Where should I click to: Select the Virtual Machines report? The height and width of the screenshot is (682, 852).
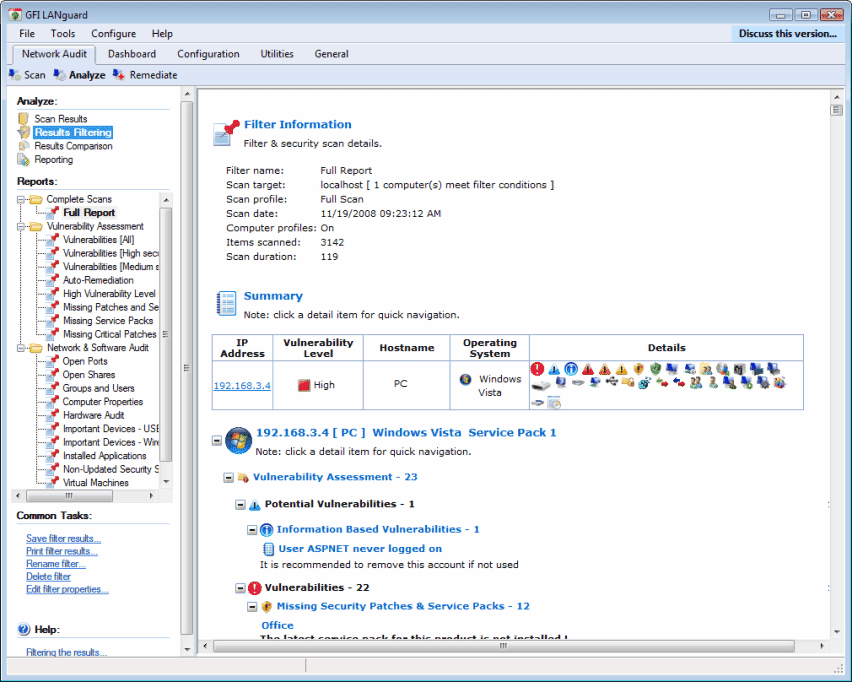tap(96, 483)
